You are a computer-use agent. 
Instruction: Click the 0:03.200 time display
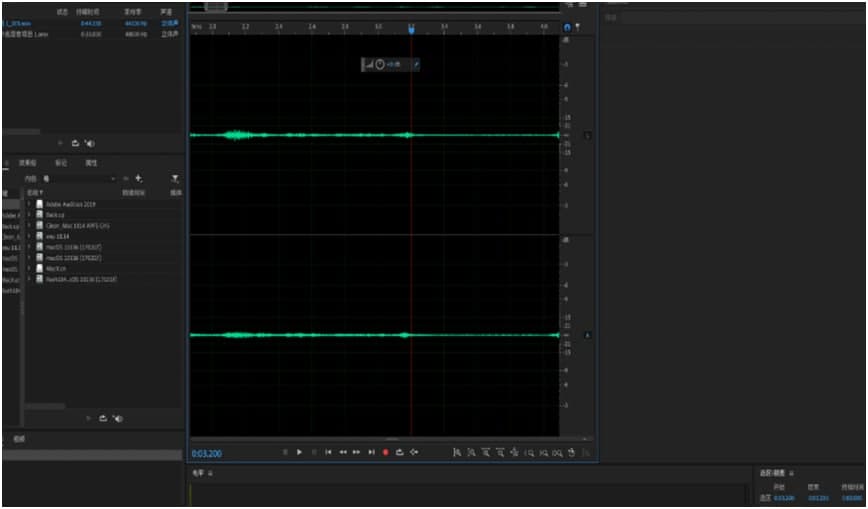click(206, 454)
